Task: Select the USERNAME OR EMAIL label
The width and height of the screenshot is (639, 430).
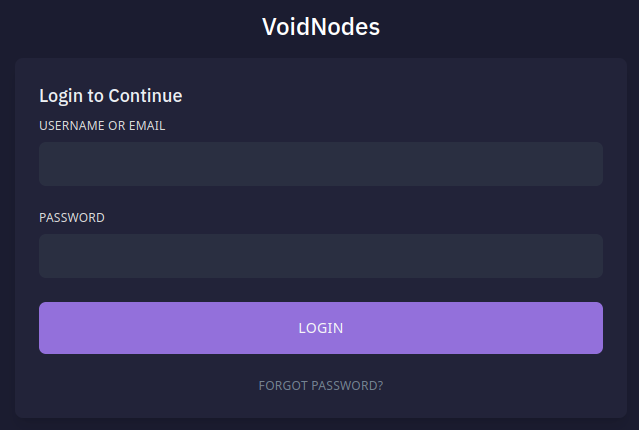Action: point(102,126)
